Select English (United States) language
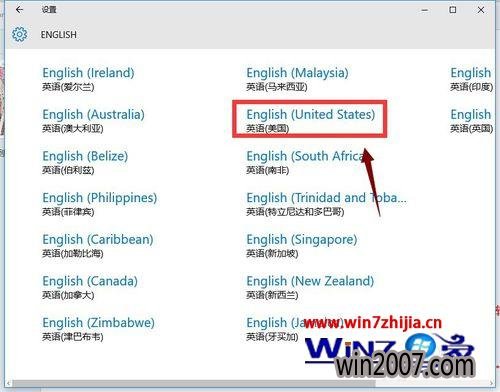Viewport: 500px width, 392px height. [310, 120]
